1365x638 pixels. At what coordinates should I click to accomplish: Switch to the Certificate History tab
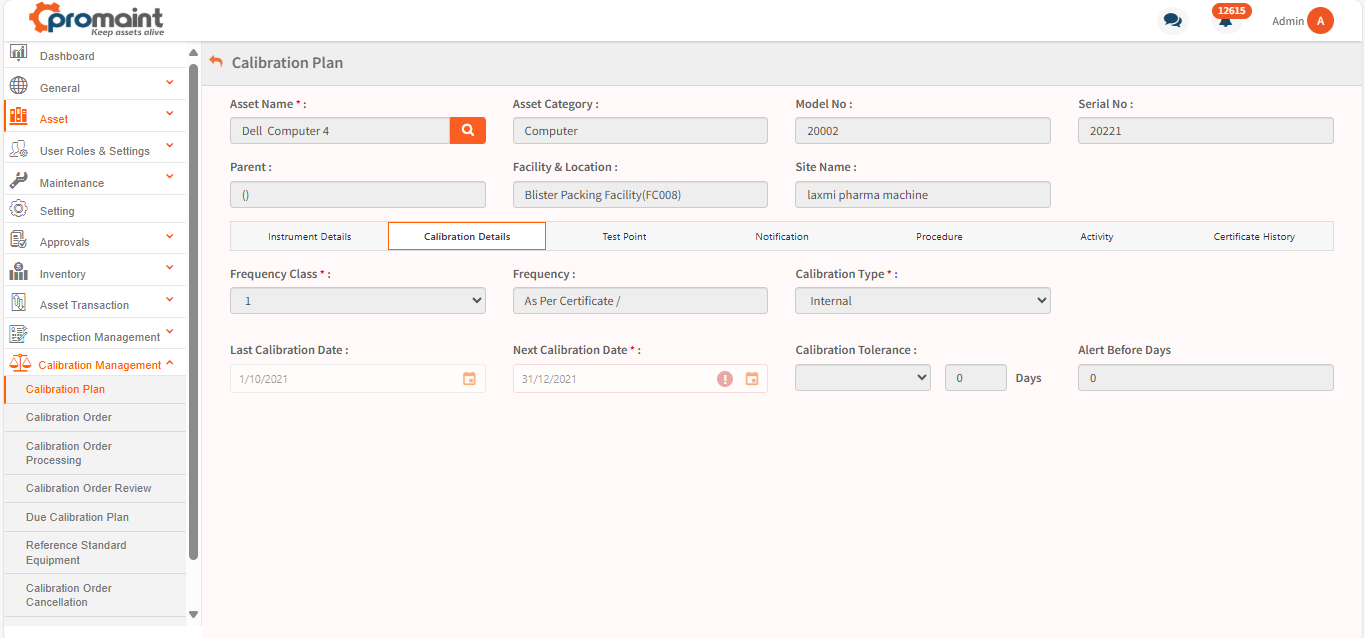coord(1253,237)
